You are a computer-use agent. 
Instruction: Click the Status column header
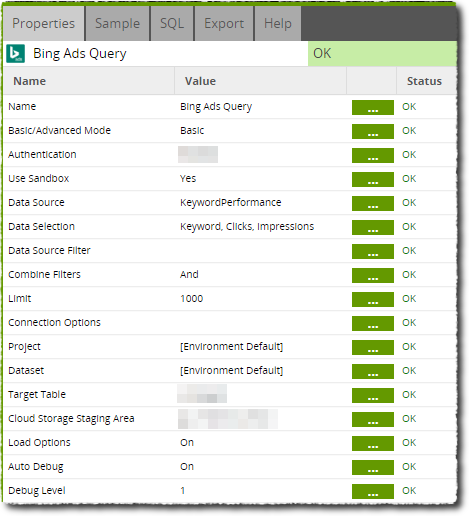426,81
